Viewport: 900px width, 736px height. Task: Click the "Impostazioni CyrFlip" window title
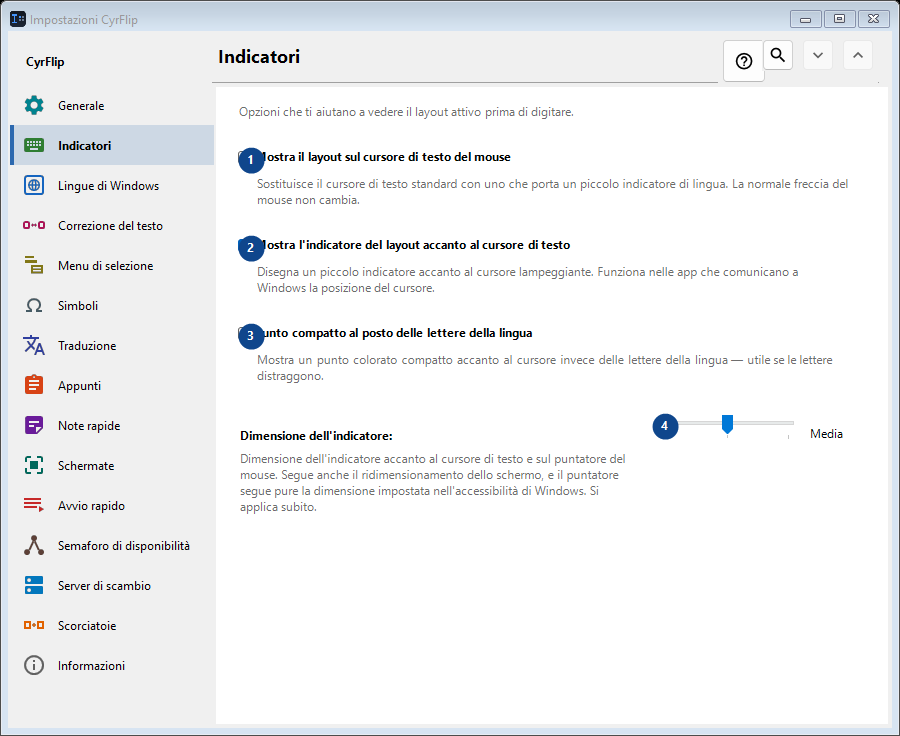coord(84,20)
